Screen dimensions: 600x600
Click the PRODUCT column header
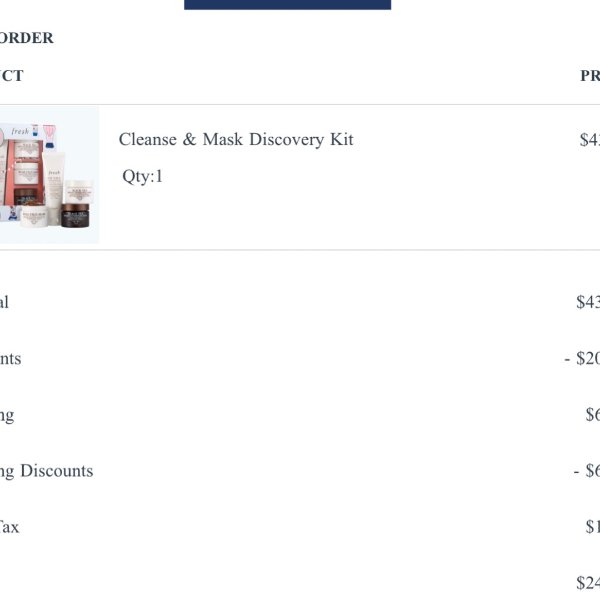coord(12,76)
